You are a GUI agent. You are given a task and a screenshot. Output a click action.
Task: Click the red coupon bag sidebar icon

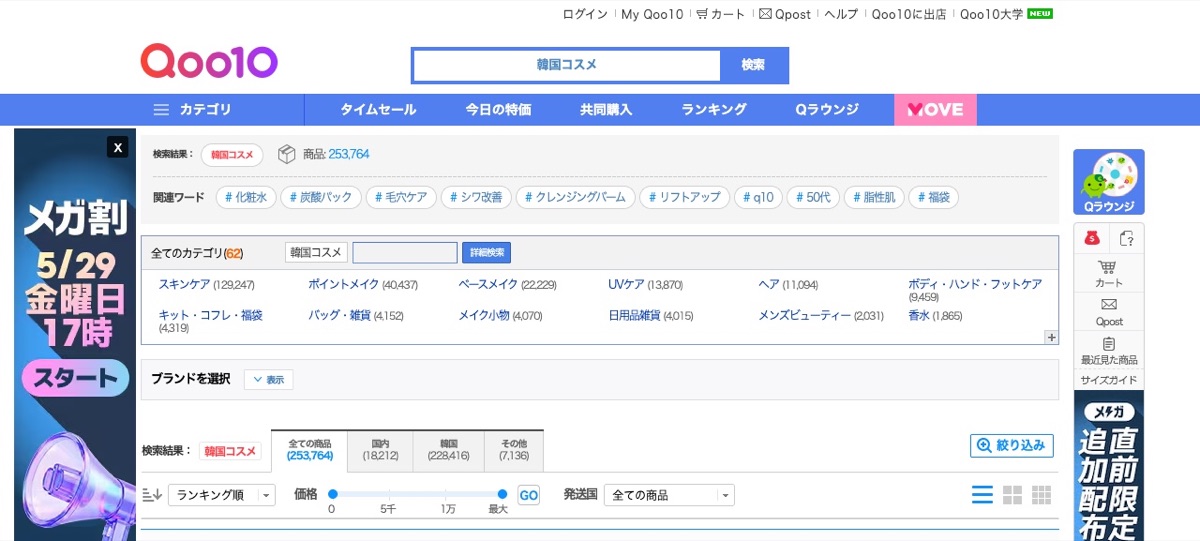pos(1092,238)
